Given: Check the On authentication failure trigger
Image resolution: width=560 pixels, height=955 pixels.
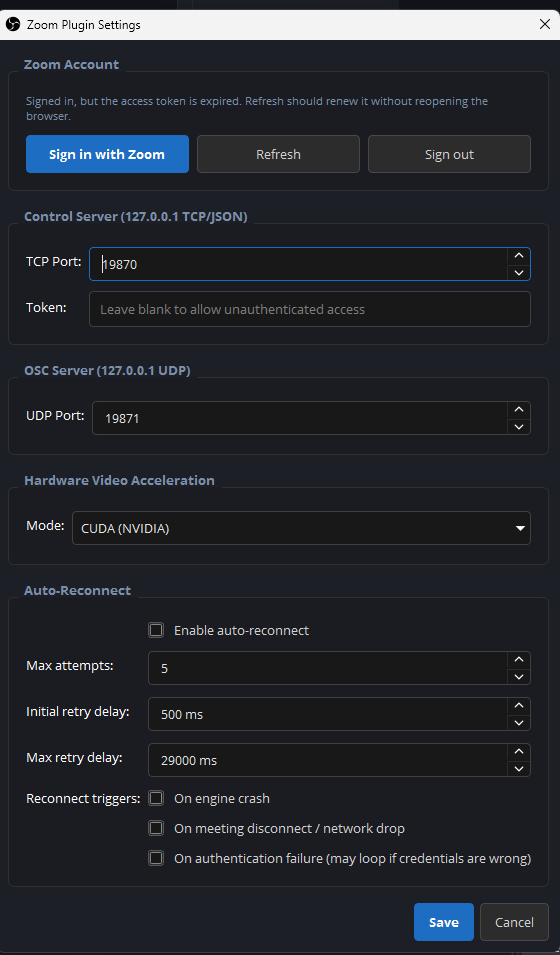Looking at the screenshot, I should [157, 858].
